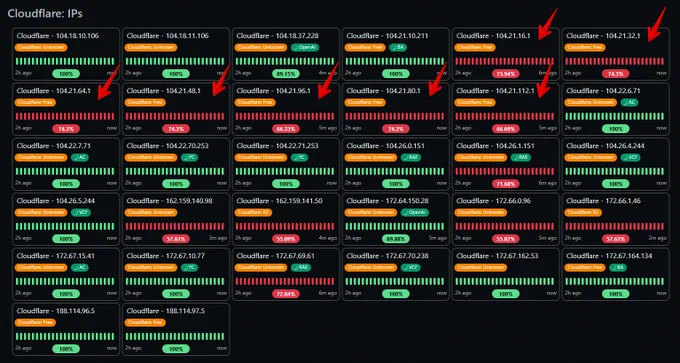Click the Cloudflare: Free badge on 104.21.64.1
The height and width of the screenshot is (363, 680).
point(35,102)
